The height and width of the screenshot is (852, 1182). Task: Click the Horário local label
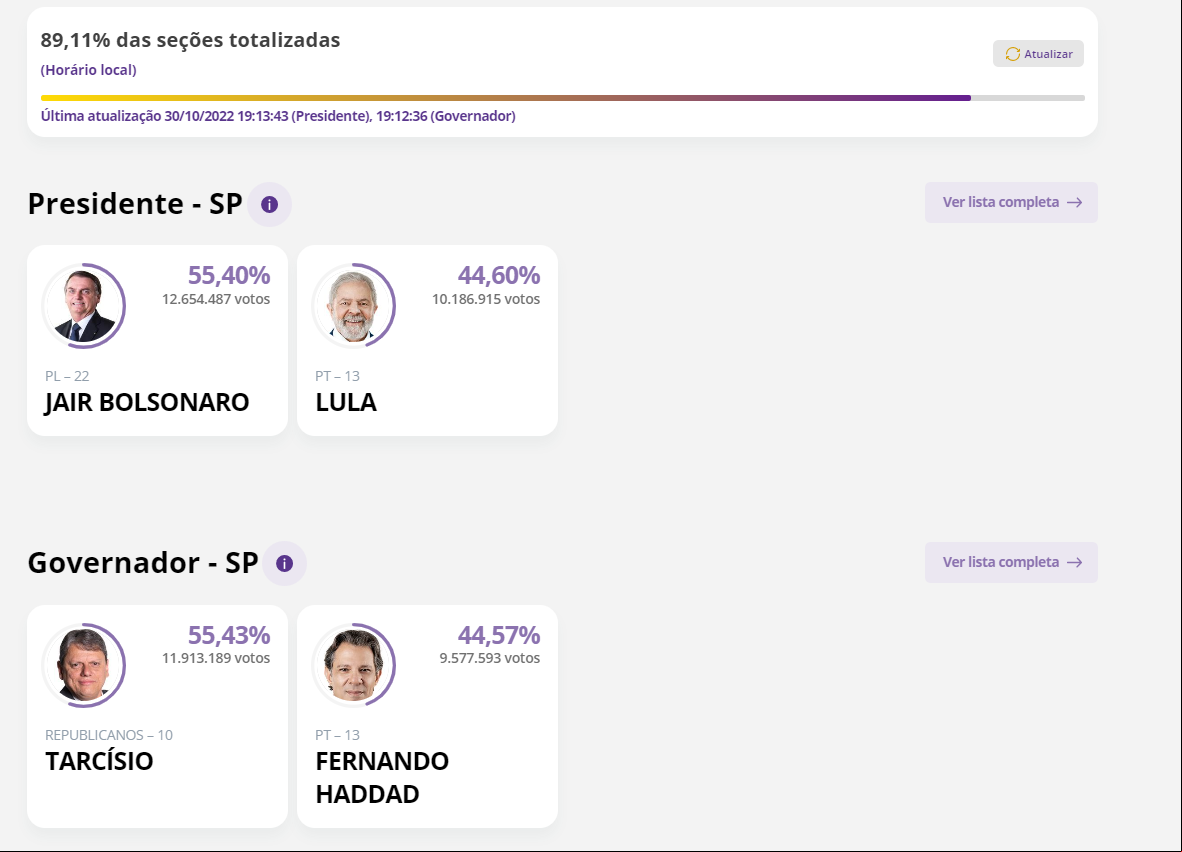tap(88, 70)
